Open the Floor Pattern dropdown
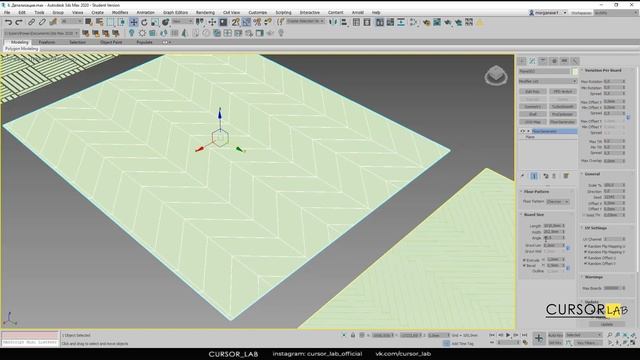640x360 pixels. pos(558,202)
